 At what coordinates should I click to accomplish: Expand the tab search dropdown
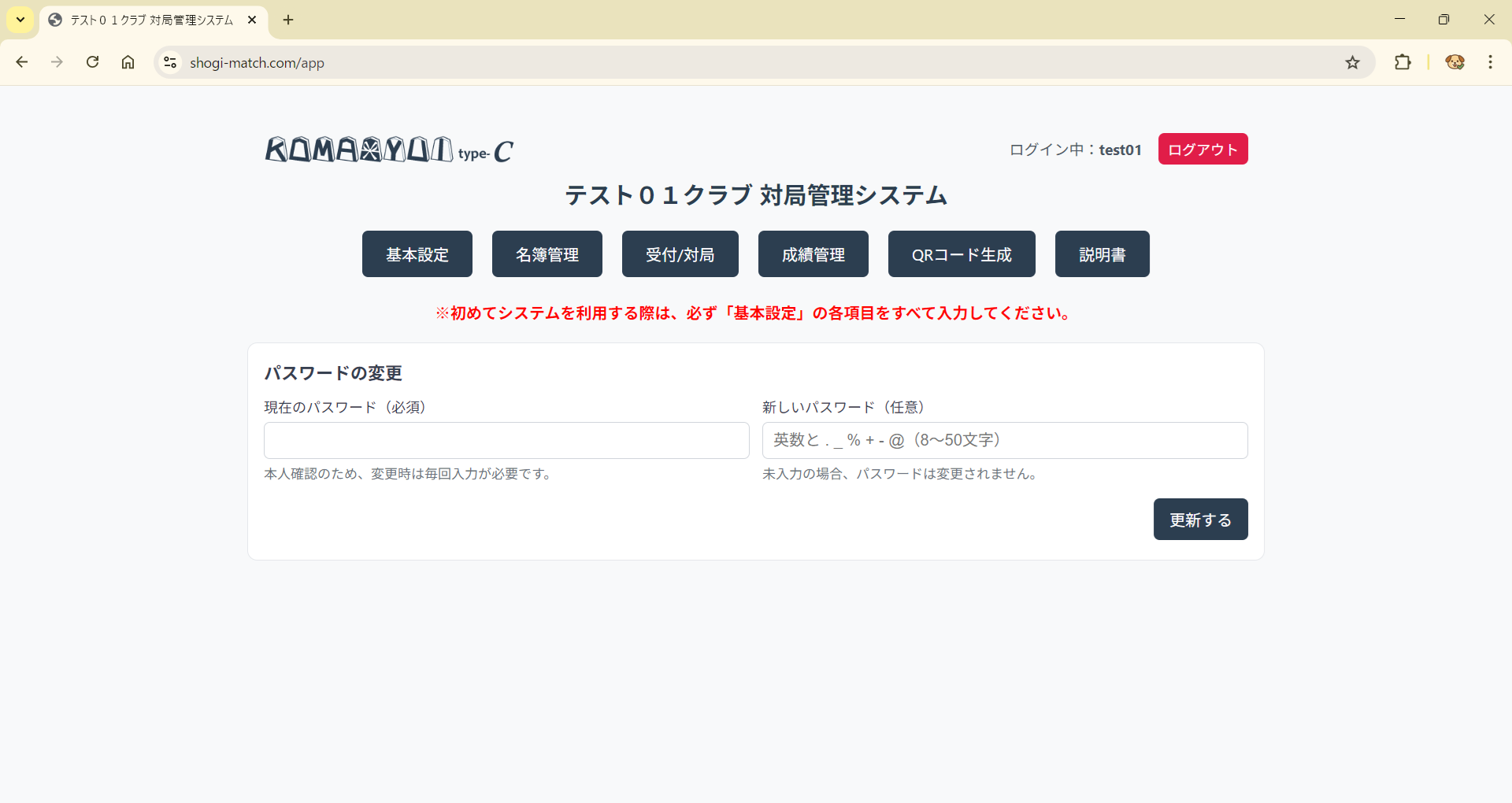(20, 20)
